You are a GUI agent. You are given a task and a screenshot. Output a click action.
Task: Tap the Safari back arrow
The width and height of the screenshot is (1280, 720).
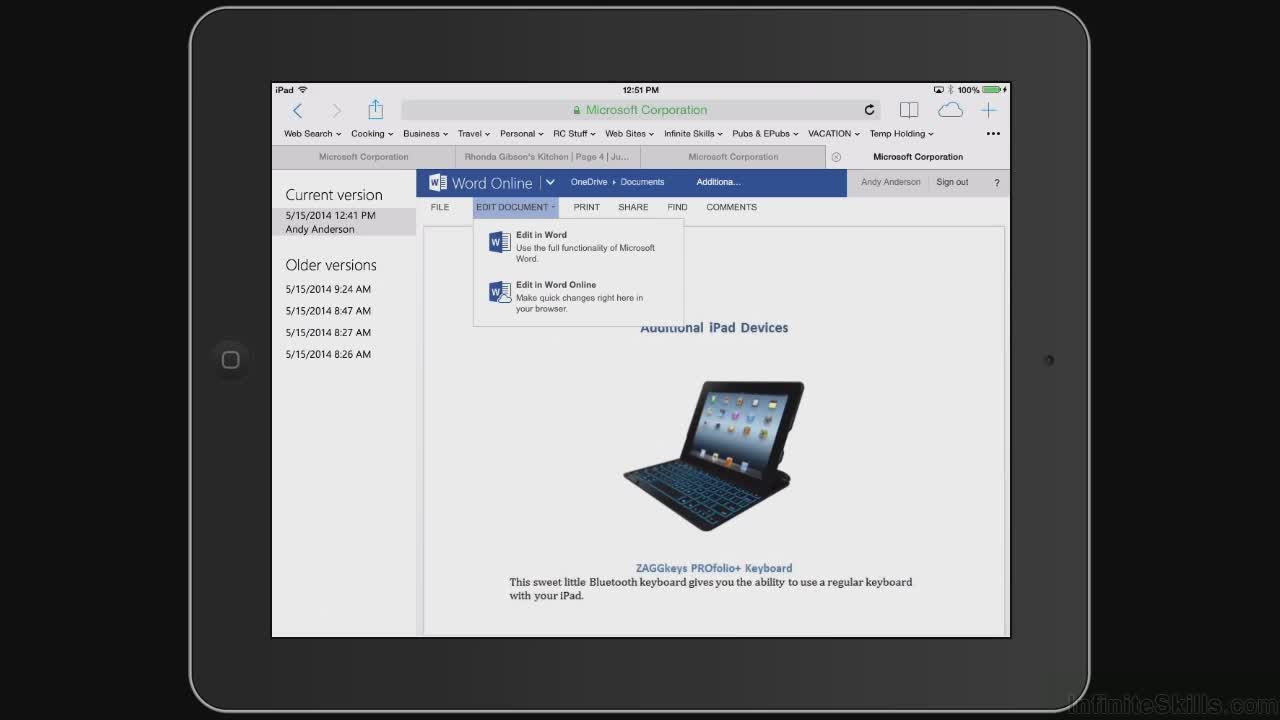point(297,111)
